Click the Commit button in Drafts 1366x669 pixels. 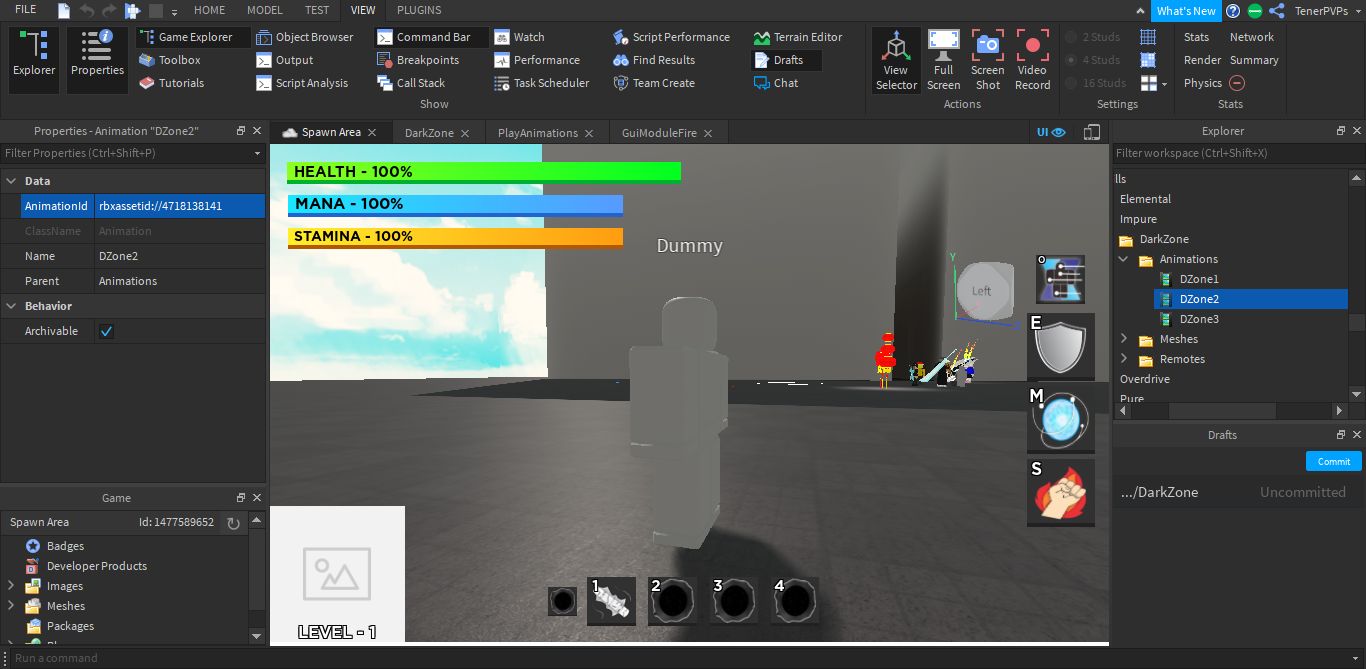pos(1333,461)
